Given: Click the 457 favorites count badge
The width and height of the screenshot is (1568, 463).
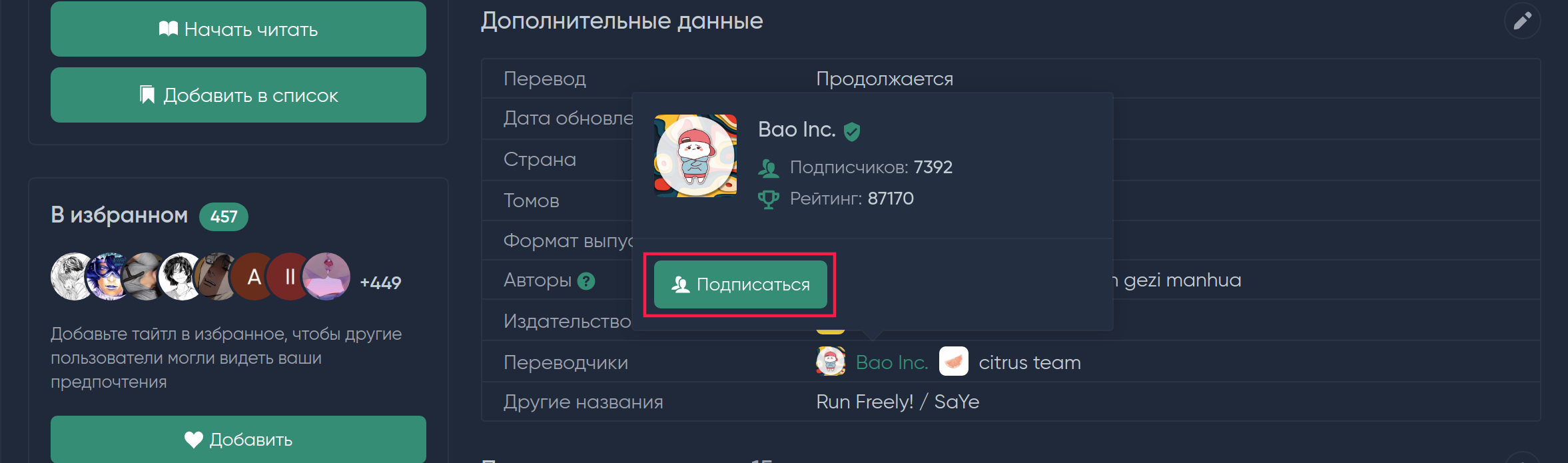Looking at the screenshot, I should click(x=224, y=217).
